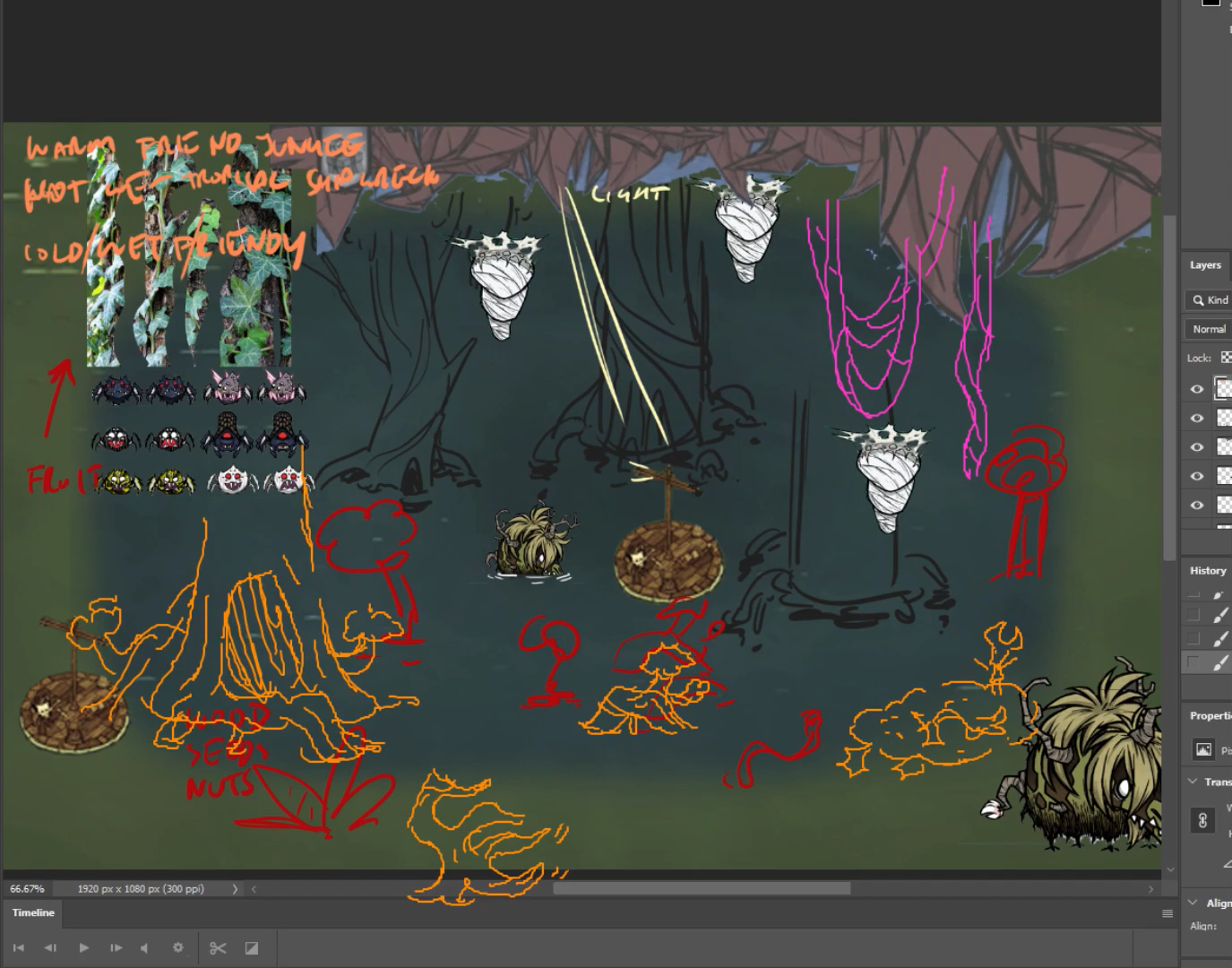Open the Kind layer filter dropdown
This screenshot has width=1232, height=968.
[1210, 300]
